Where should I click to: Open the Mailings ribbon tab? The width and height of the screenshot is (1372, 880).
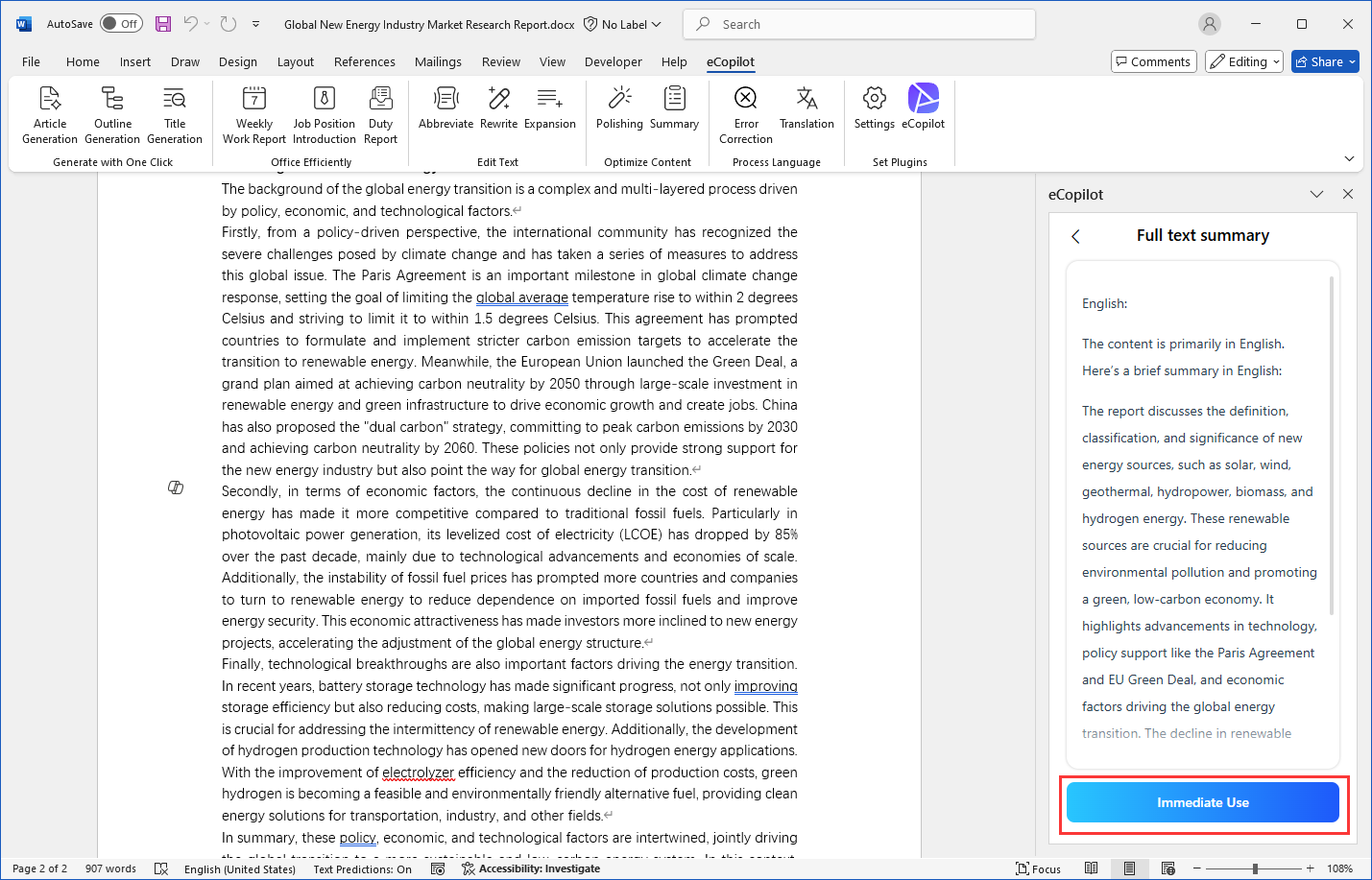pyautogui.click(x=438, y=61)
